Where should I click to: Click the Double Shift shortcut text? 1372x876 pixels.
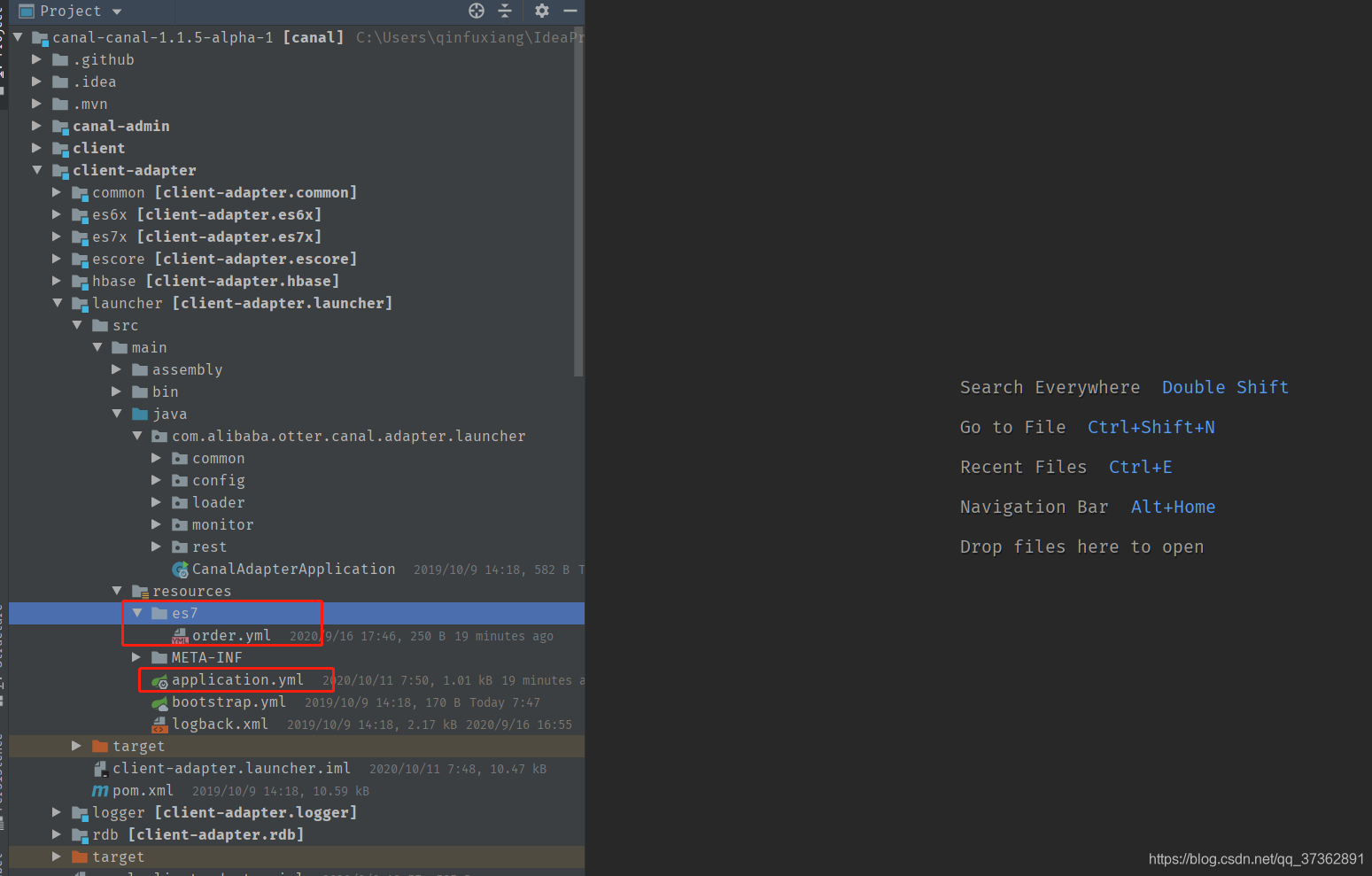[x=1225, y=387]
